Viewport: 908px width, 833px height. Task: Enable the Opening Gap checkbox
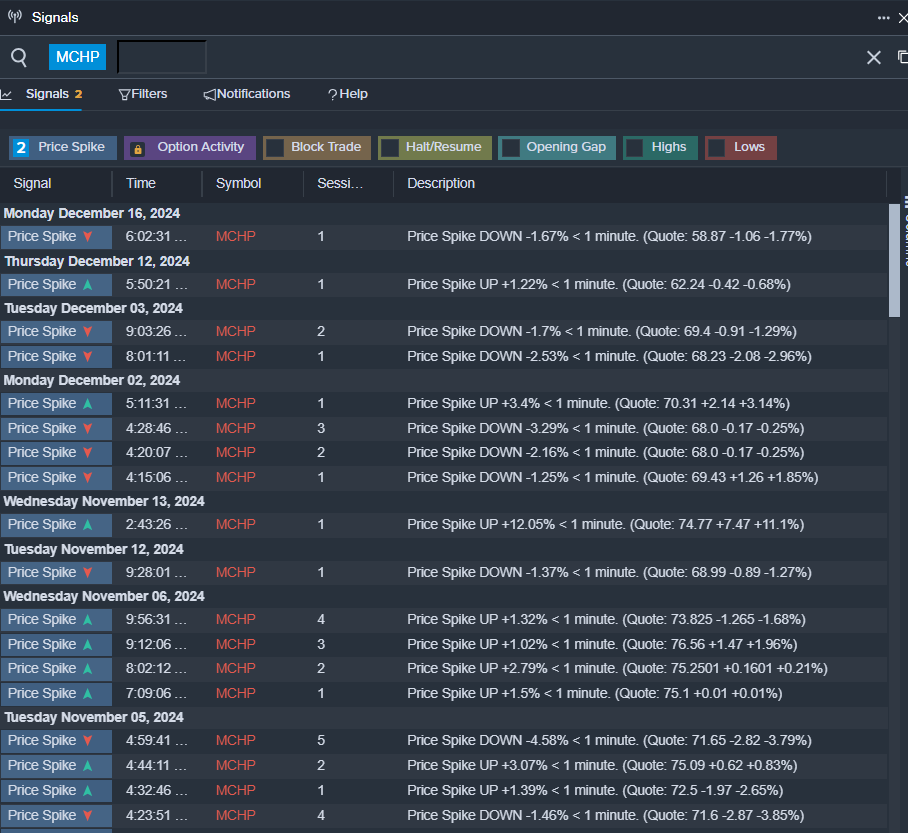tap(510, 148)
